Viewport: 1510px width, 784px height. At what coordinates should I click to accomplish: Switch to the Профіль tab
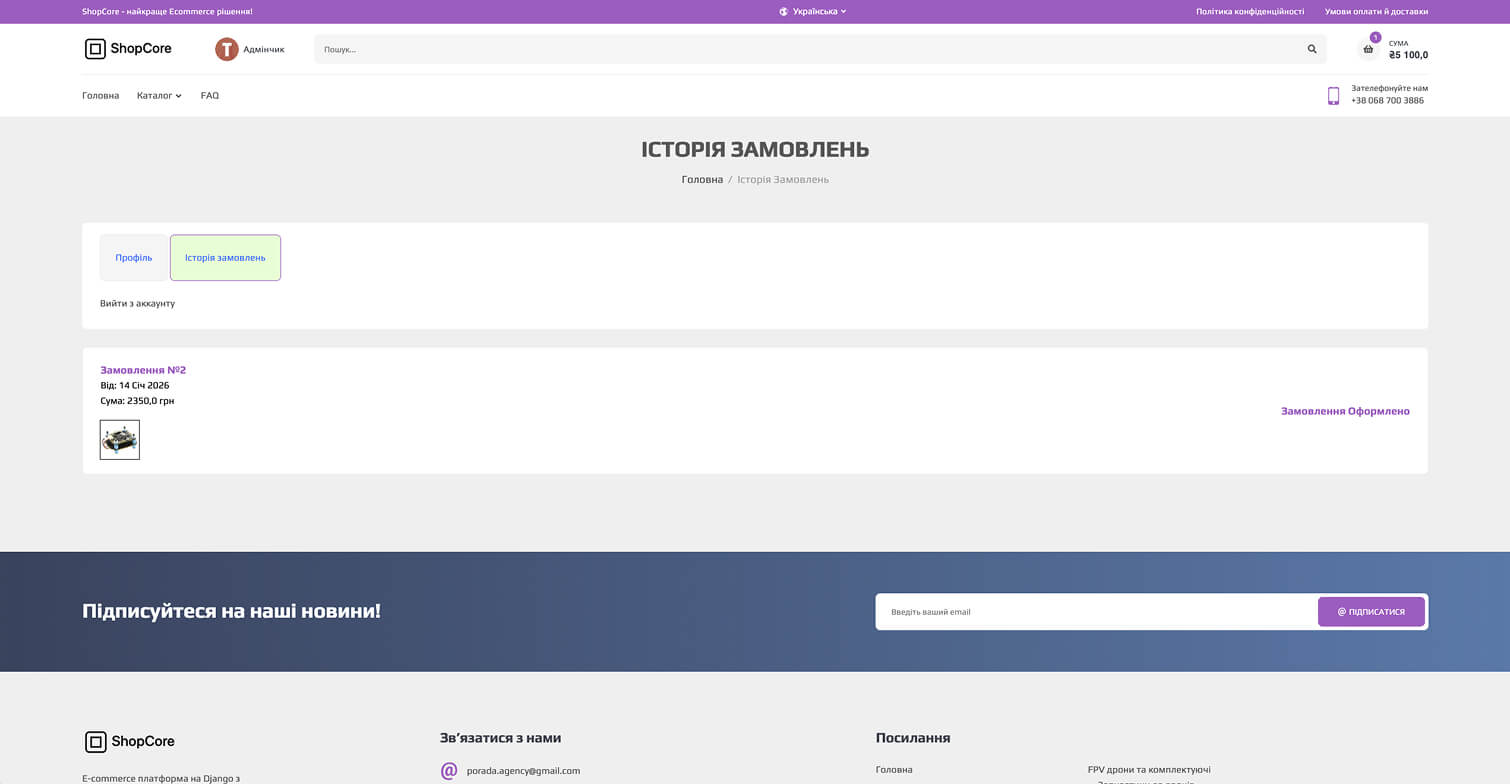coord(134,258)
